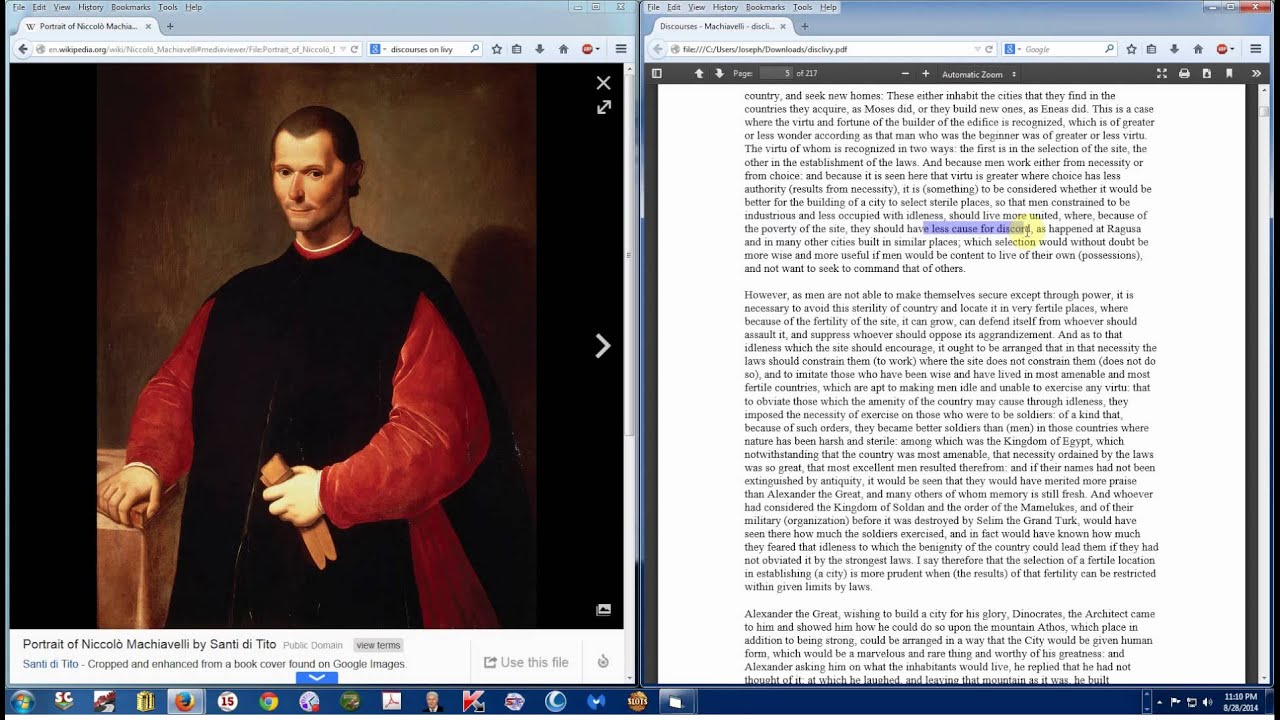
Task: Go to previous page in PDF viewer
Action: pos(699,73)
